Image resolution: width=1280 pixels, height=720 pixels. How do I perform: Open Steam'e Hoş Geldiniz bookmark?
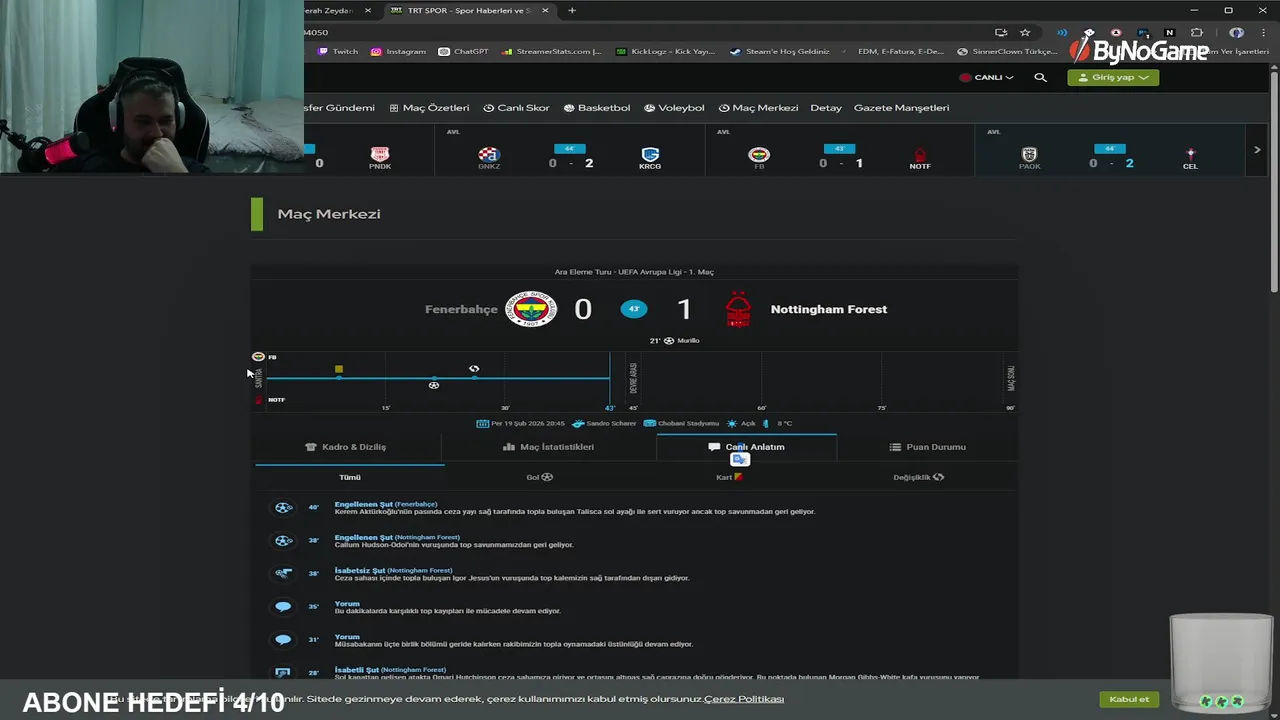click(x=780, y=51)
